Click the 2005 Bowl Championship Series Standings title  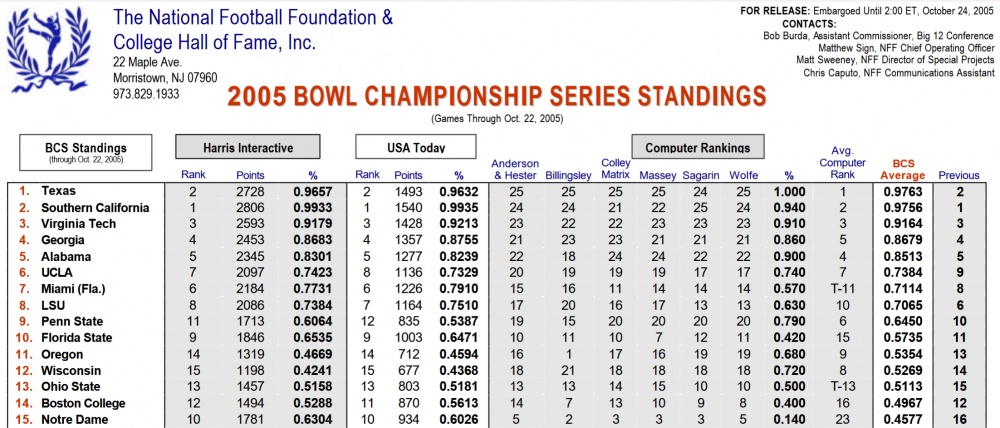(x=496, y=96)
